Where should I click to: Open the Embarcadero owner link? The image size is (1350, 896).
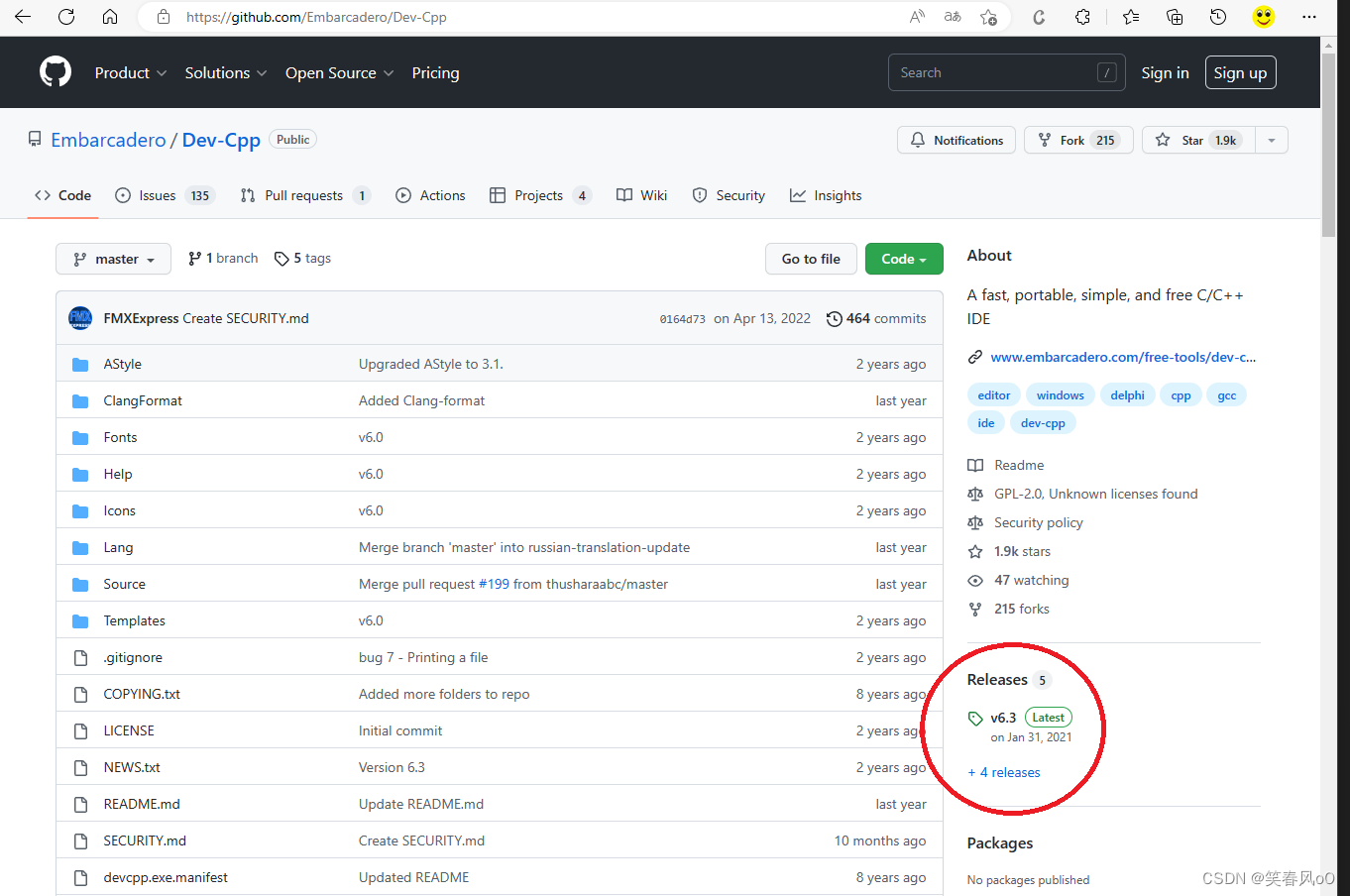coord(108,140)
